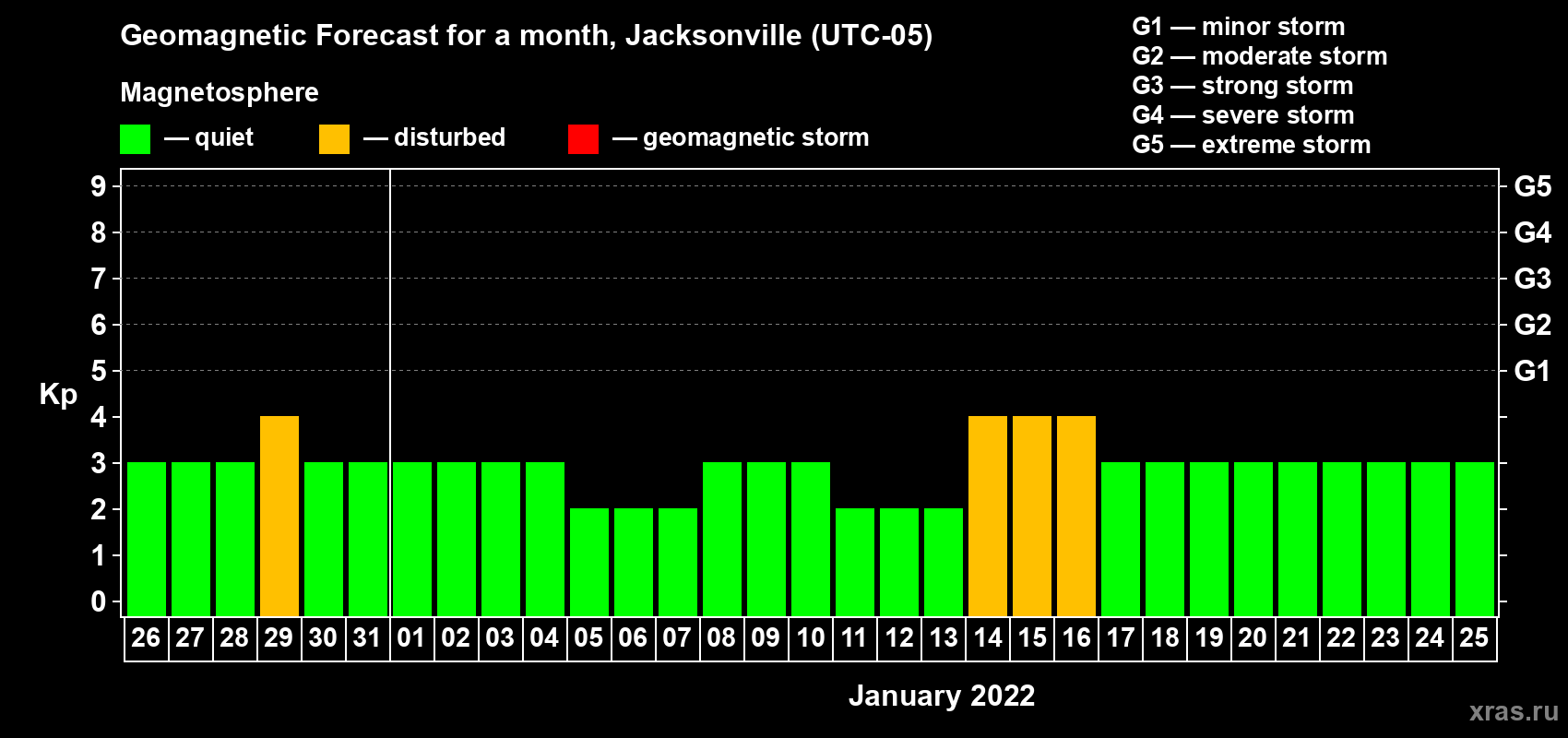Click the 'geomagnetic storm' legend label
1568x738 pixels.
click(x=756, y=137)
